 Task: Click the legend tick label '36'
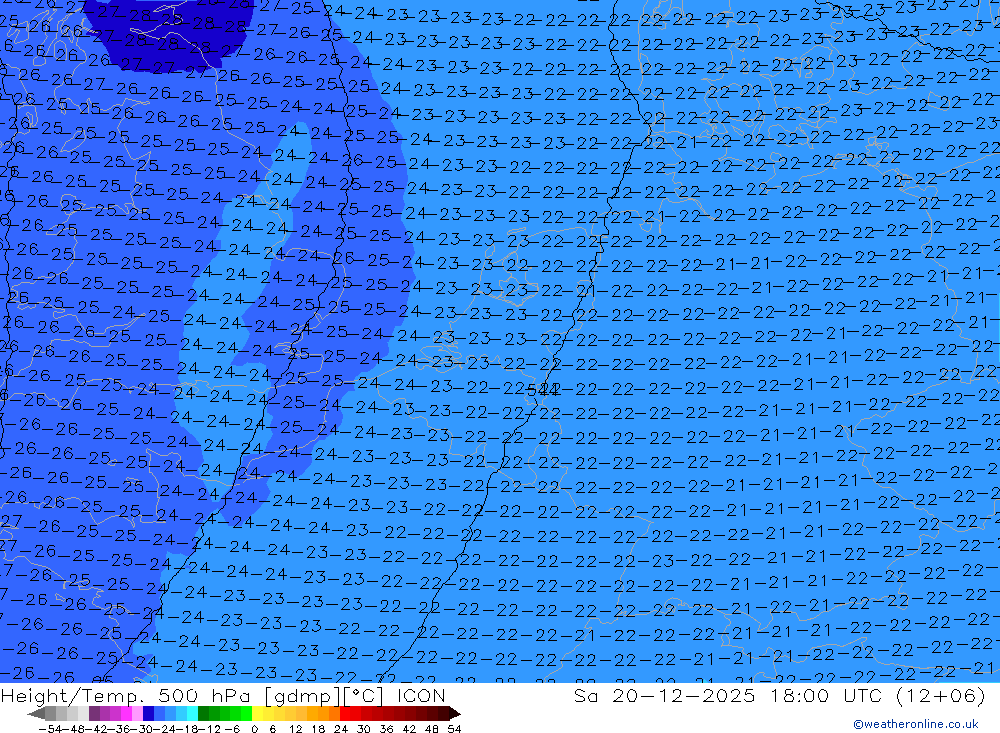coord(386,729)
